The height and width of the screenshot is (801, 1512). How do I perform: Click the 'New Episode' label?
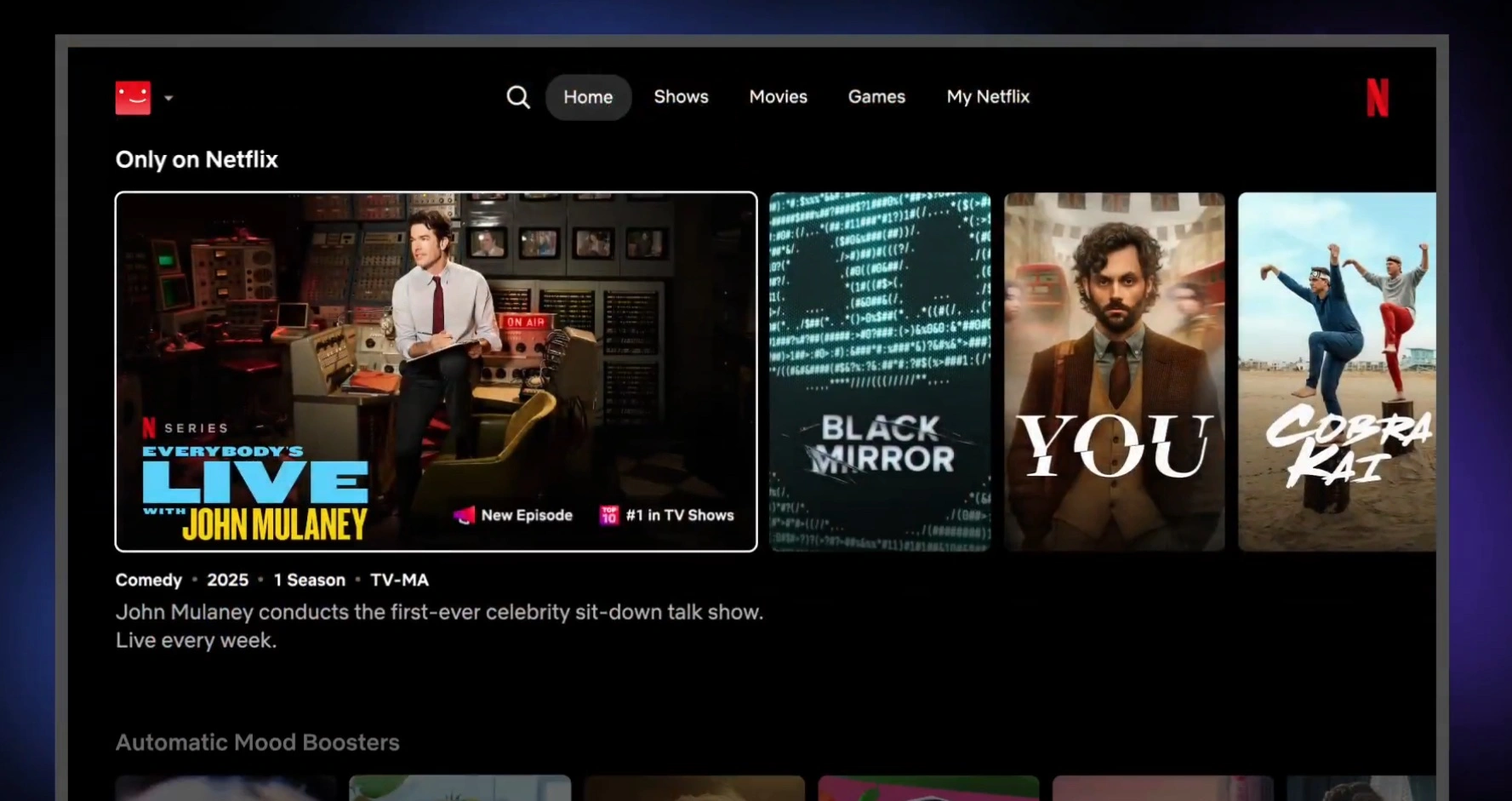pyautogui.click(x=527, y=515)
